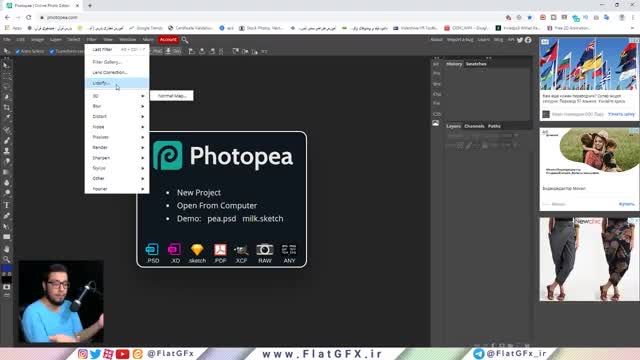The image size is (640, 360).
Task: Select the Gradient tool
Action: [x=7, y=172]
